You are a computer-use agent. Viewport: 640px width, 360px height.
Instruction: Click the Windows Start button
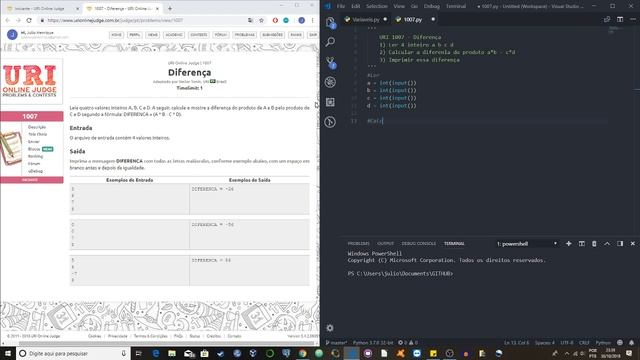(x=7, y=353)
